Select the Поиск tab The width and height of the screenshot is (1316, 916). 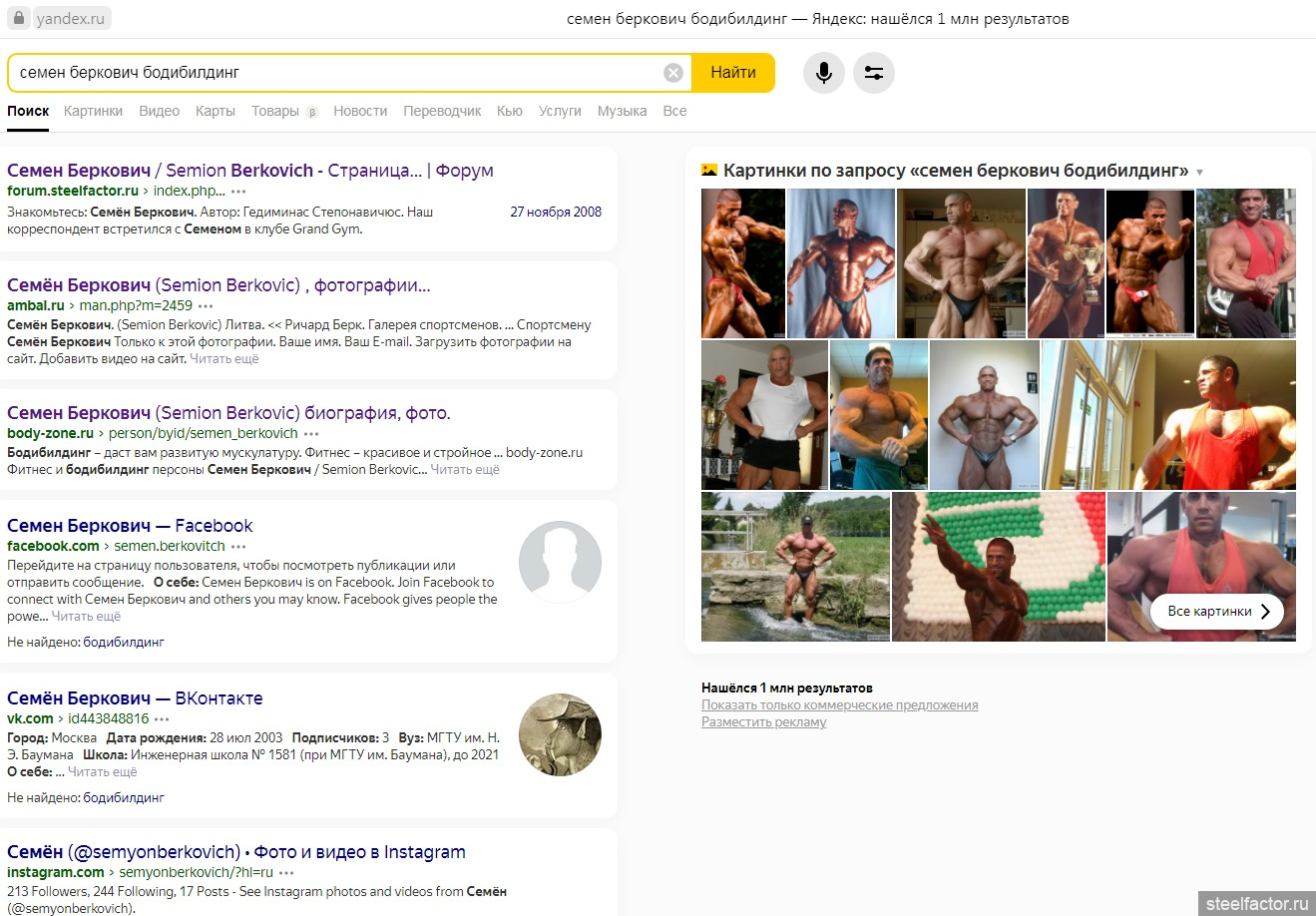point(28,111)
